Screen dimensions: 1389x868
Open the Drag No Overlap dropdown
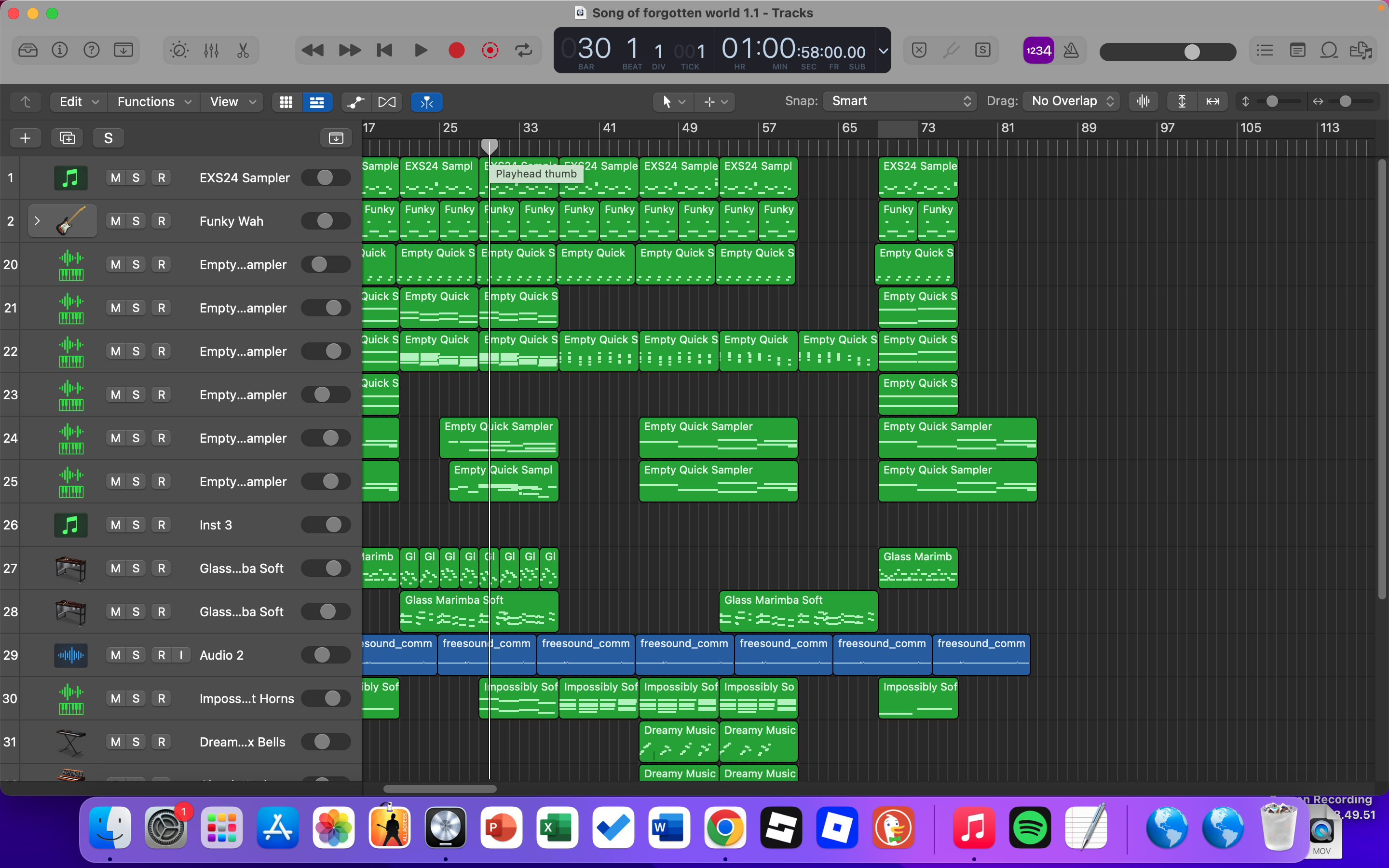coord(1072,101)
